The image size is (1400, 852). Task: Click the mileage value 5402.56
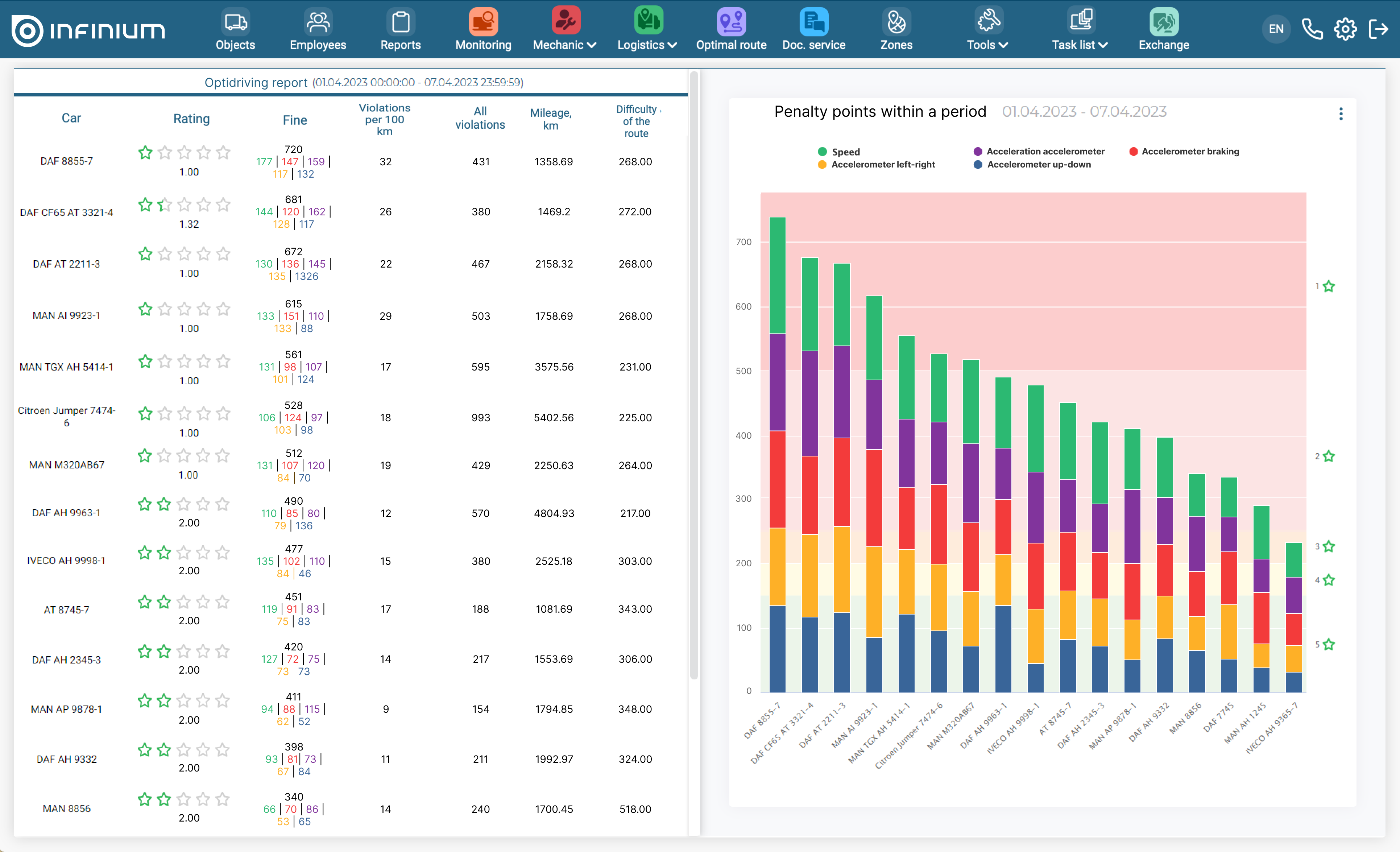click(554, 418)
